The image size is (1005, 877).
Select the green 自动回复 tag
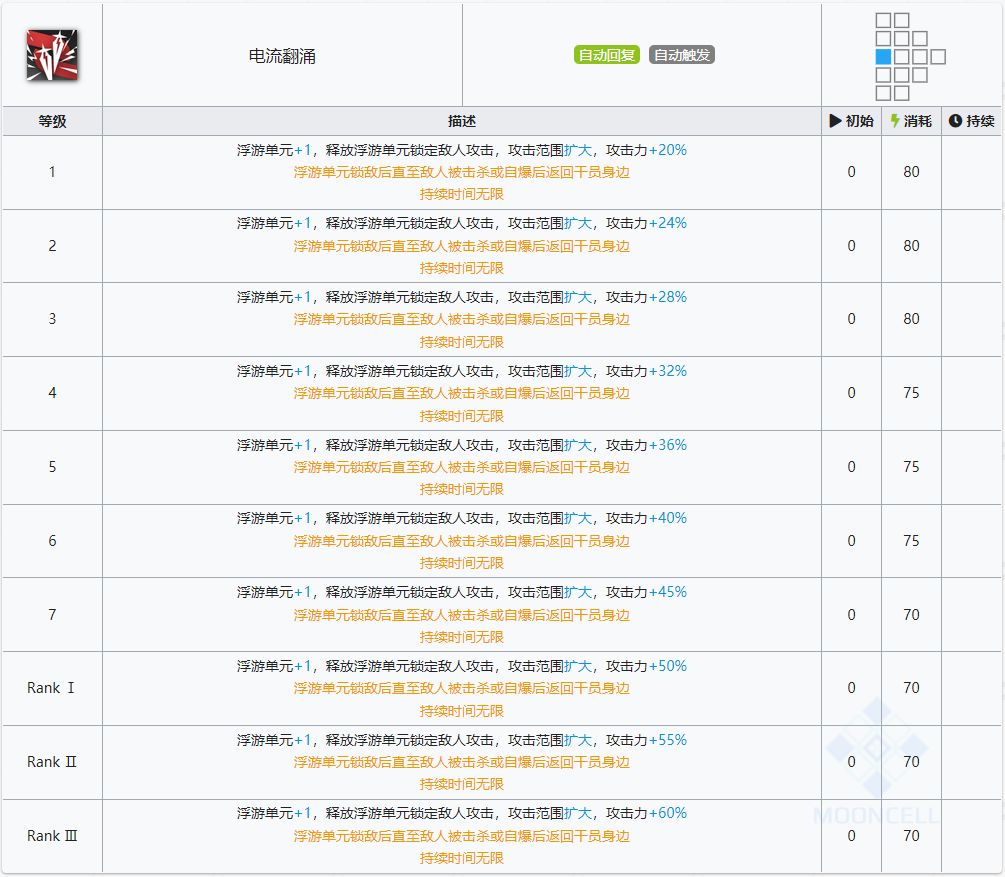pyautogui.click(x=607, y=55)
